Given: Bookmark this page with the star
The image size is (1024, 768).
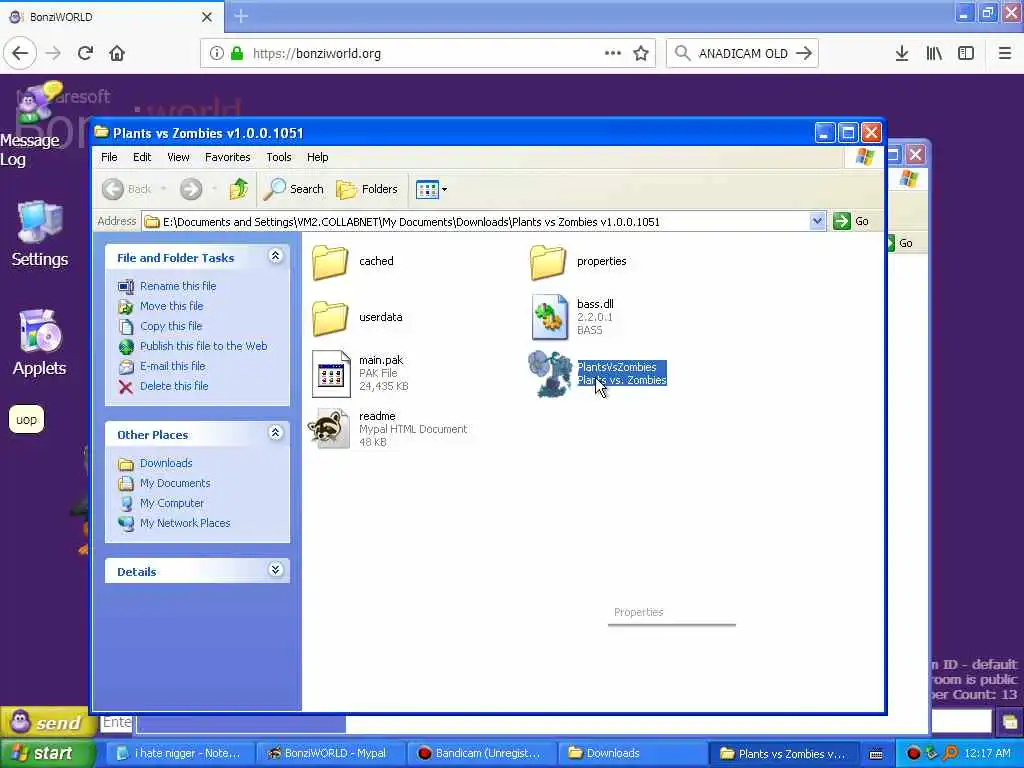Looking at the screenshot, I should (641, 54).
